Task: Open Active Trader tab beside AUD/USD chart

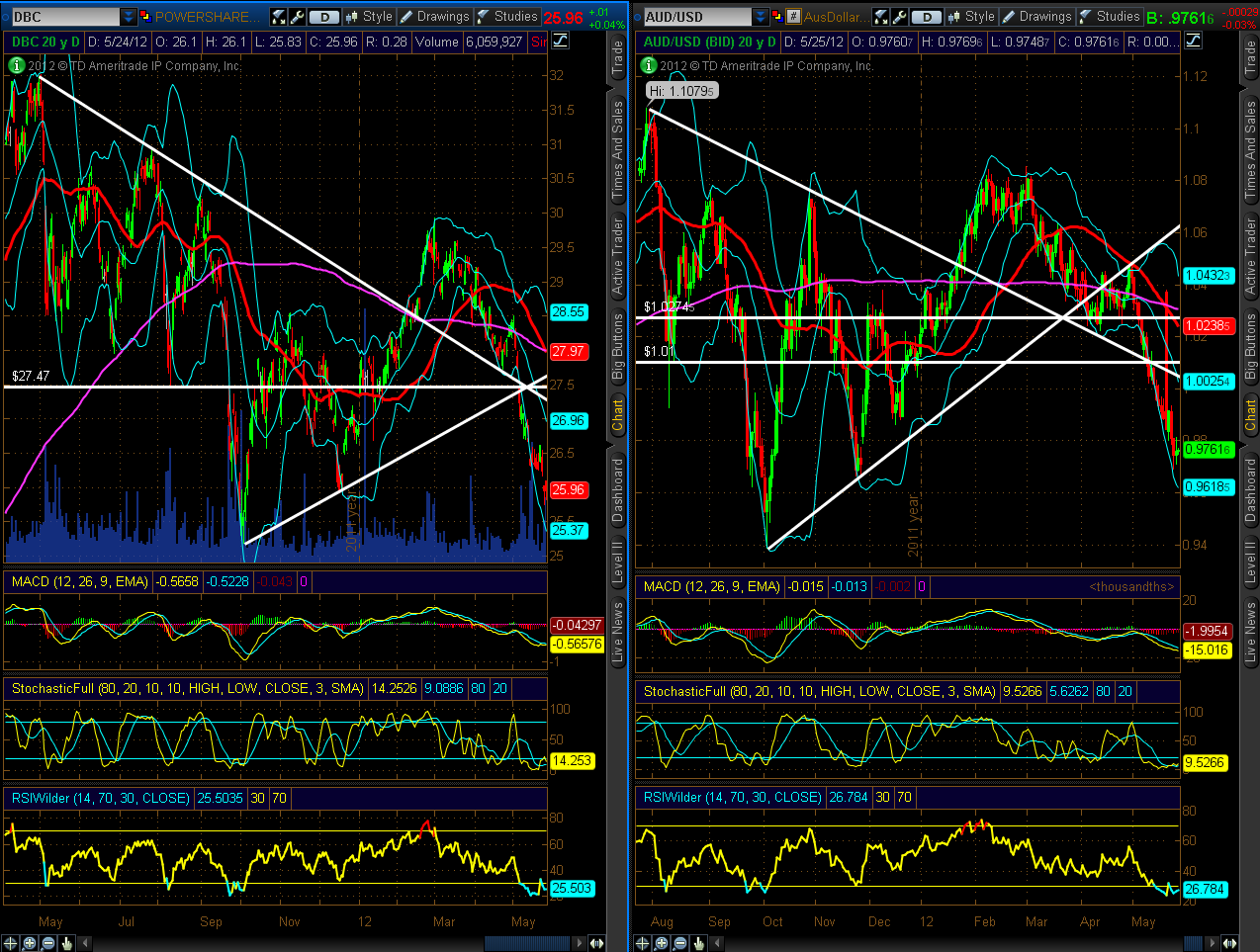Action: click(x=1250, y=257)
